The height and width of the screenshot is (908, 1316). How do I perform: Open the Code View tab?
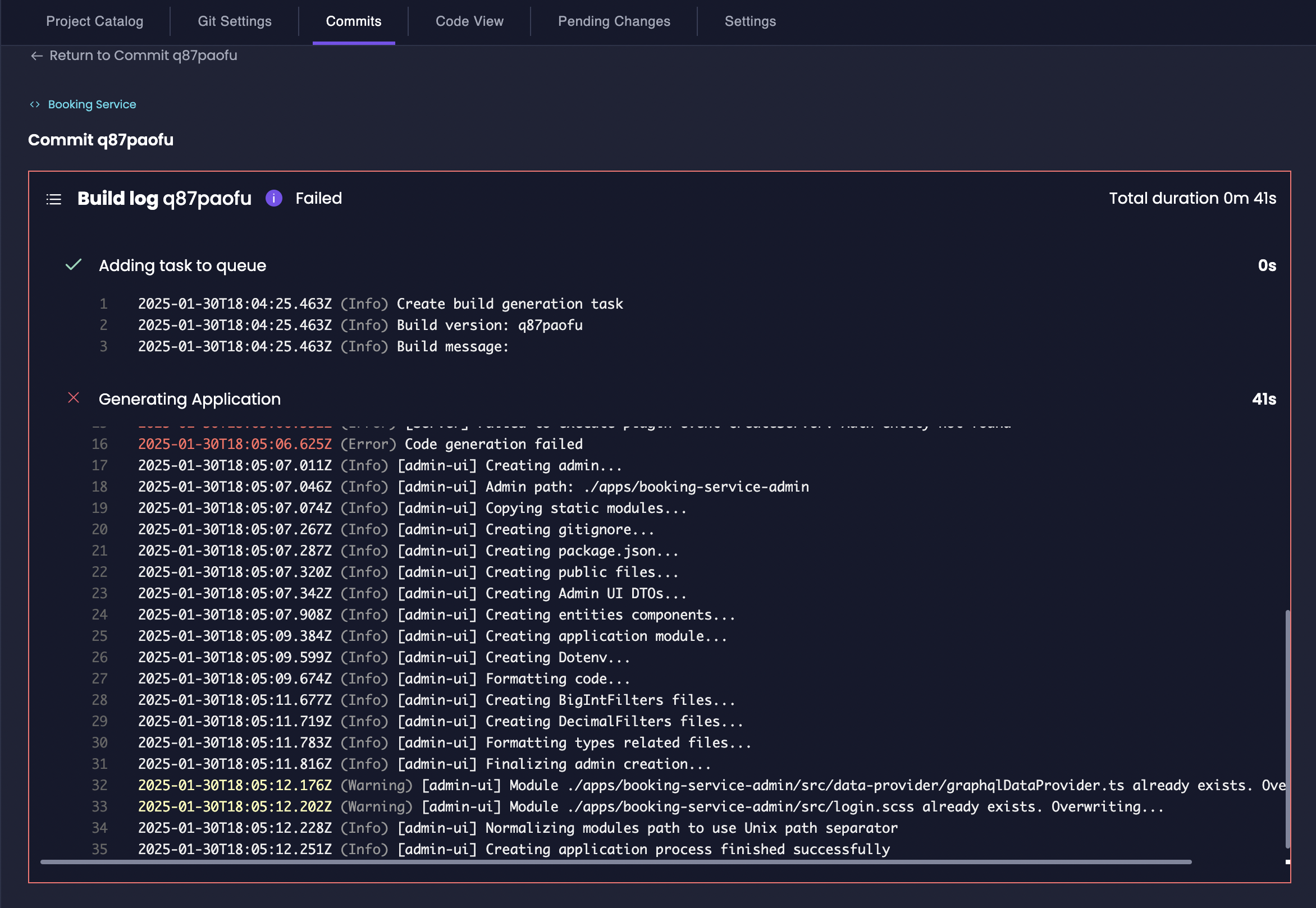pos(469,22)
